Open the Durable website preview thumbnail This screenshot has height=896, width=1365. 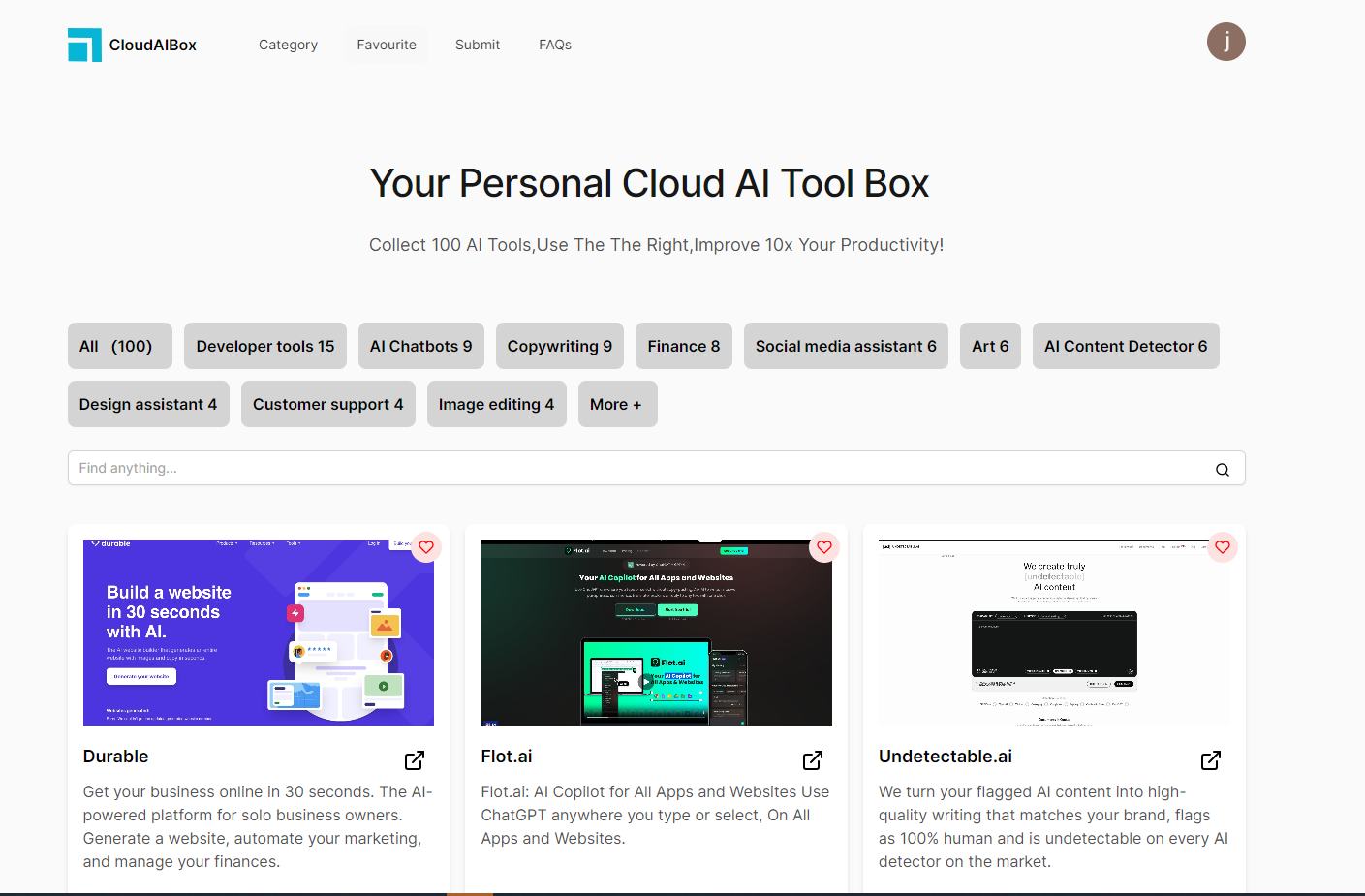pyautogui.click(x=259, y=633)
